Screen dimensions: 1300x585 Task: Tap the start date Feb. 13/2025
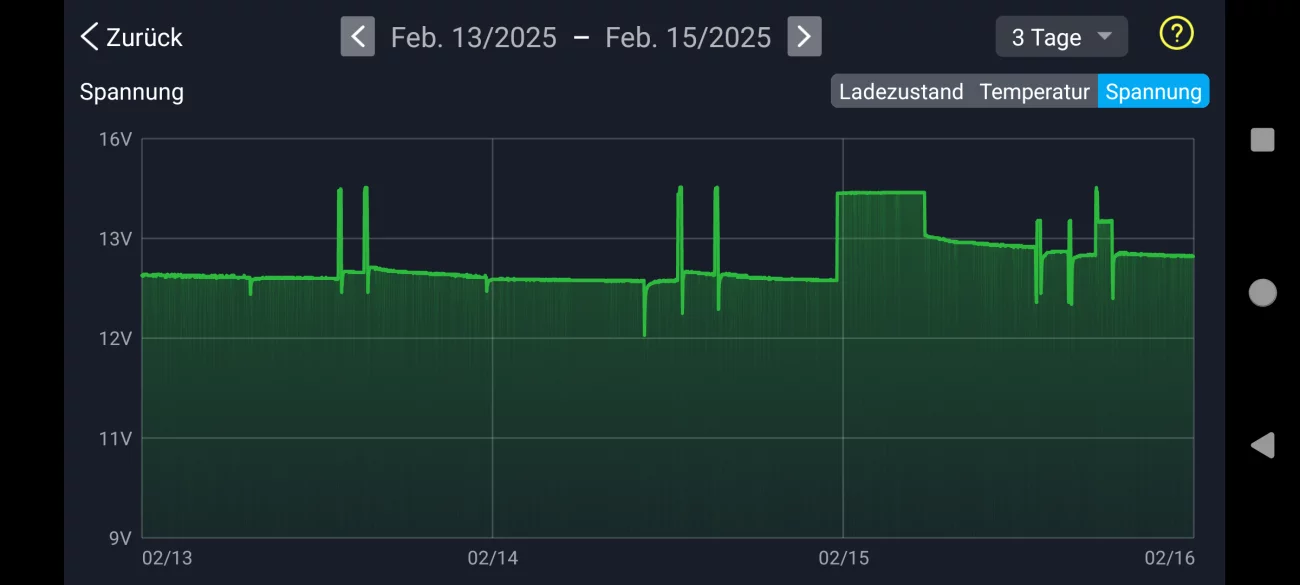click(473, 38)
